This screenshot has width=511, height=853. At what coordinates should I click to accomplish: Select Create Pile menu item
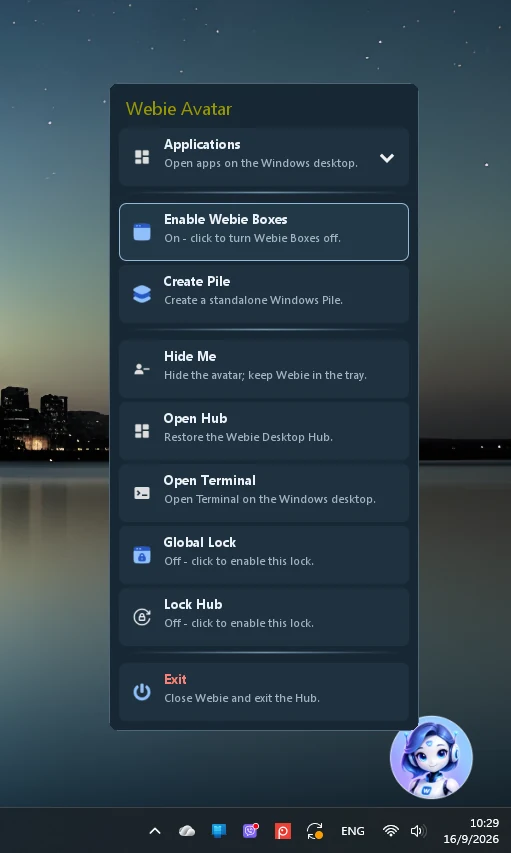point(264,294)
